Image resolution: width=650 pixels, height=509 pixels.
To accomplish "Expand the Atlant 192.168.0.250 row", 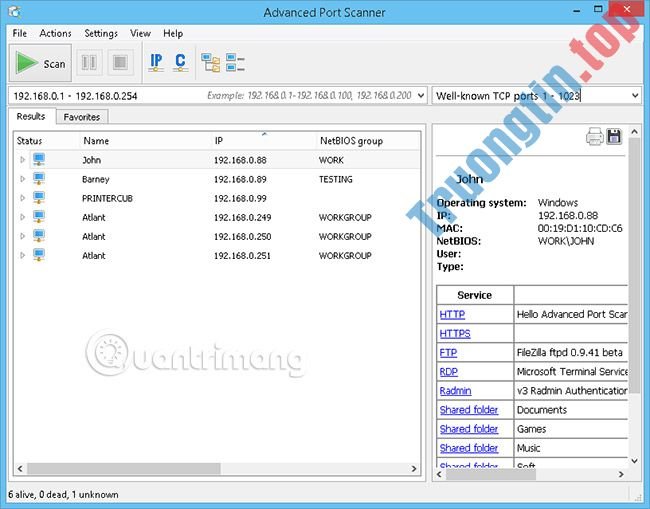I will [22, 236].
